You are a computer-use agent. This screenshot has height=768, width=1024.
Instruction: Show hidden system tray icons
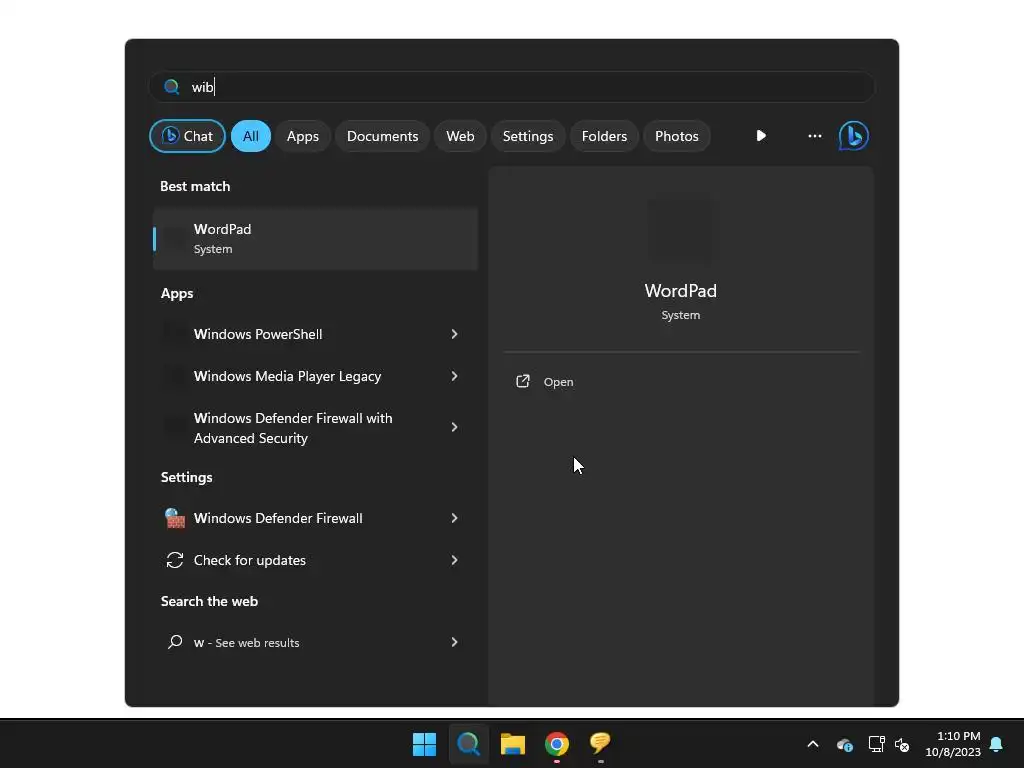click(x=813, y=744)
